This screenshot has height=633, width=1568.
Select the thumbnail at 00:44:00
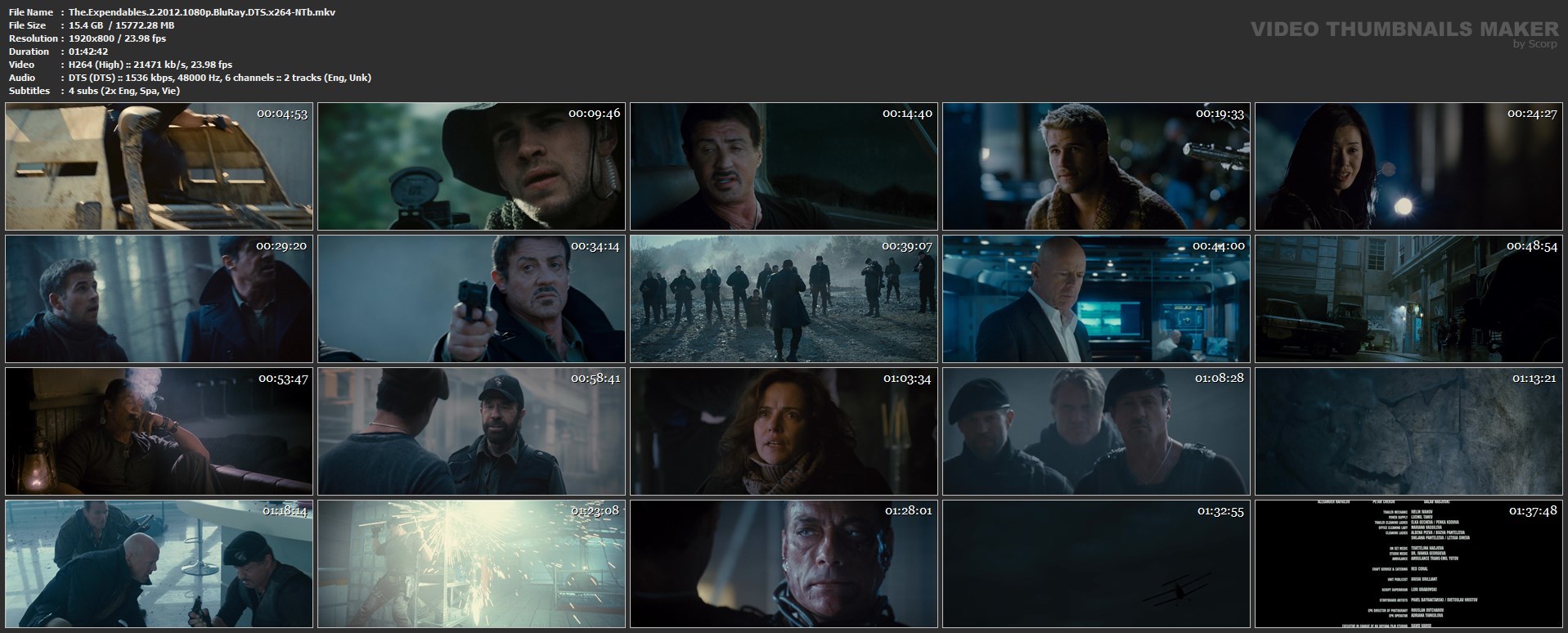pos(1096,299)
